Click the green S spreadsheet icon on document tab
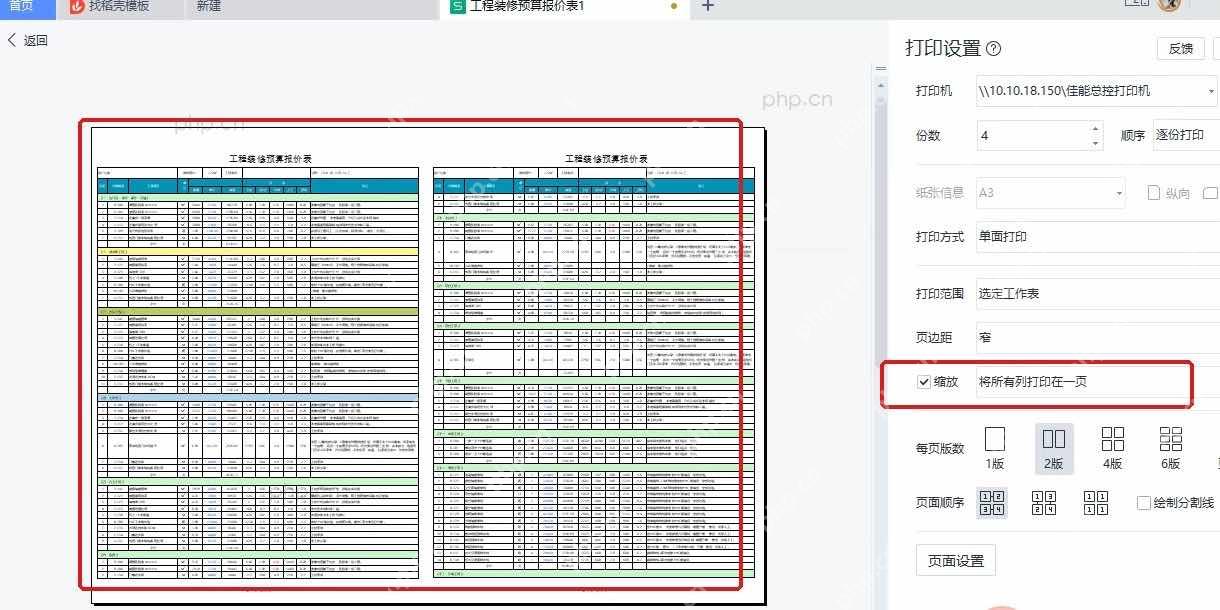1220x610 pixels. (x=458, y=7)
